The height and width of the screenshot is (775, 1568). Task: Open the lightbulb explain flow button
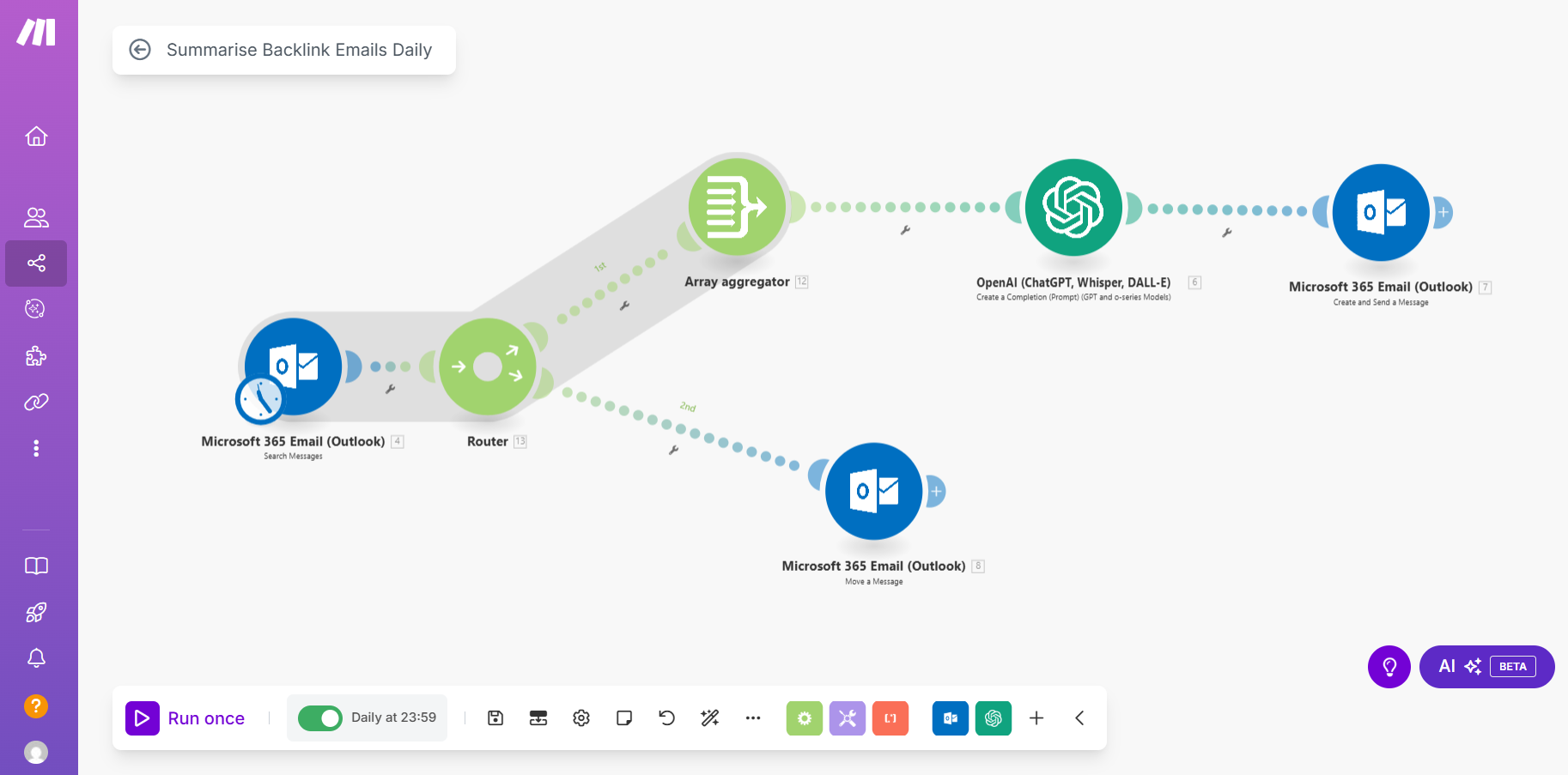point(1389,667)
